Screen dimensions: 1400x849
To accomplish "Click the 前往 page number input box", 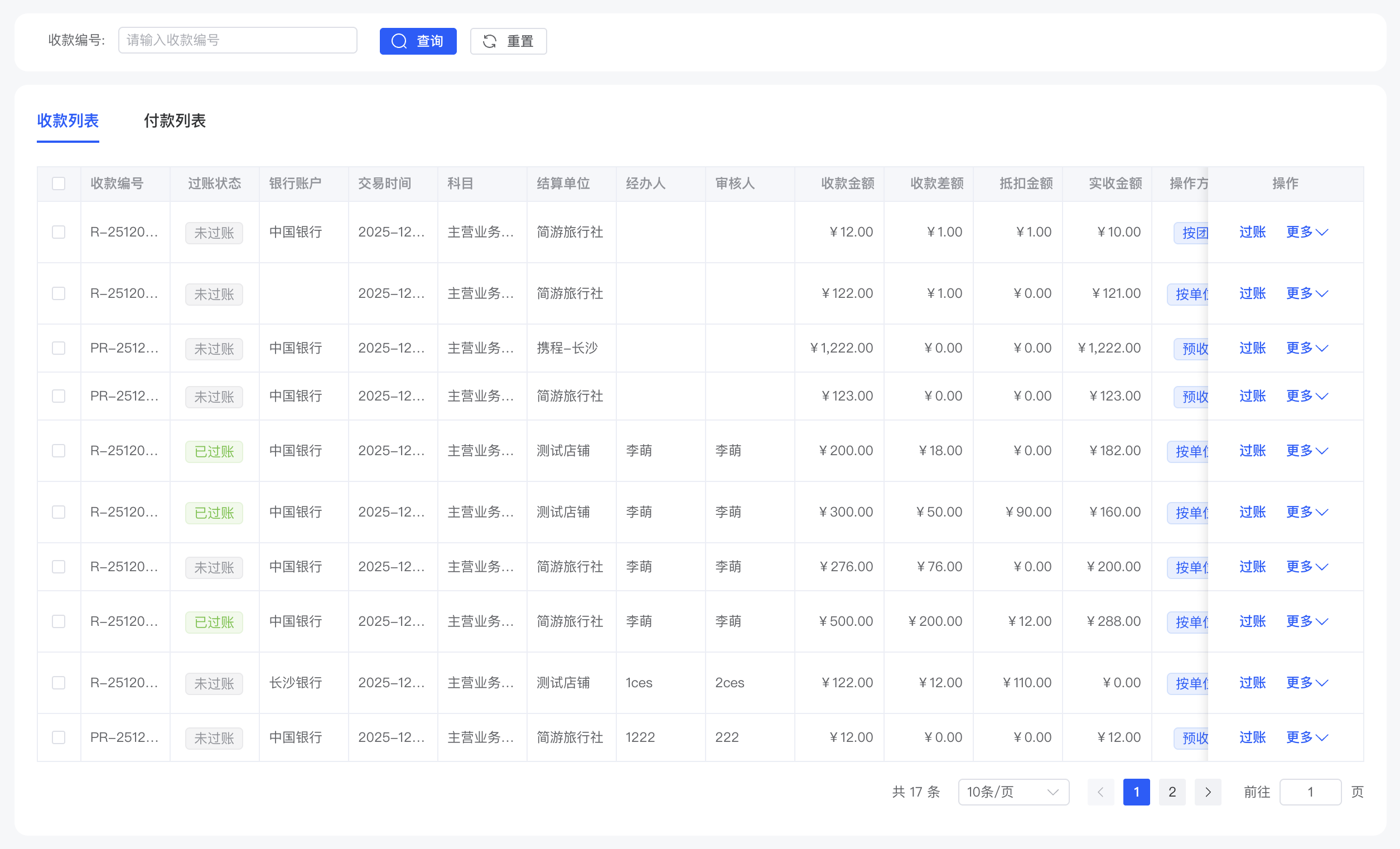I will tap(1310, 792).
